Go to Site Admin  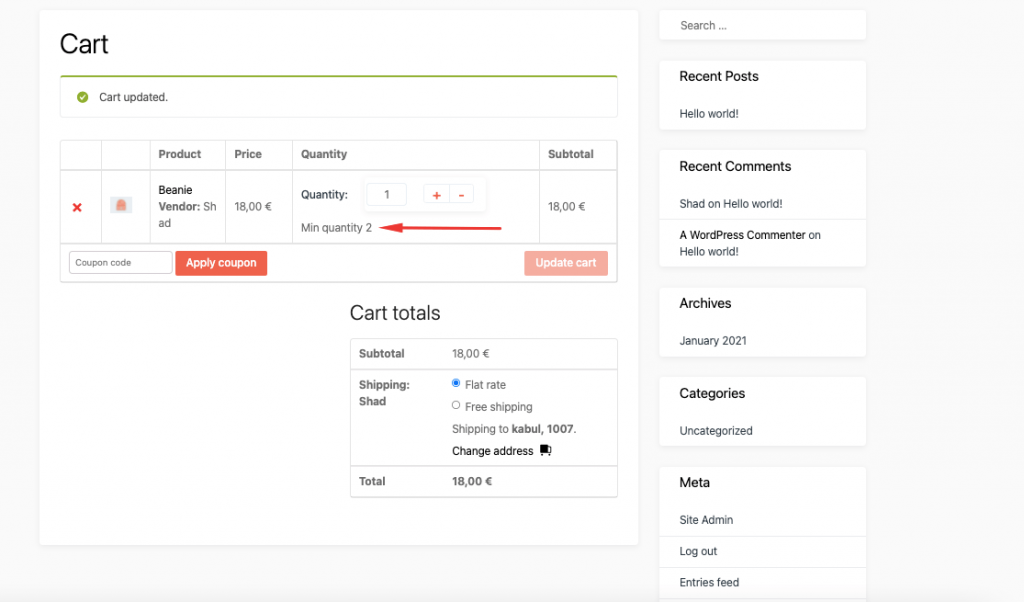[x=706, y=520]
